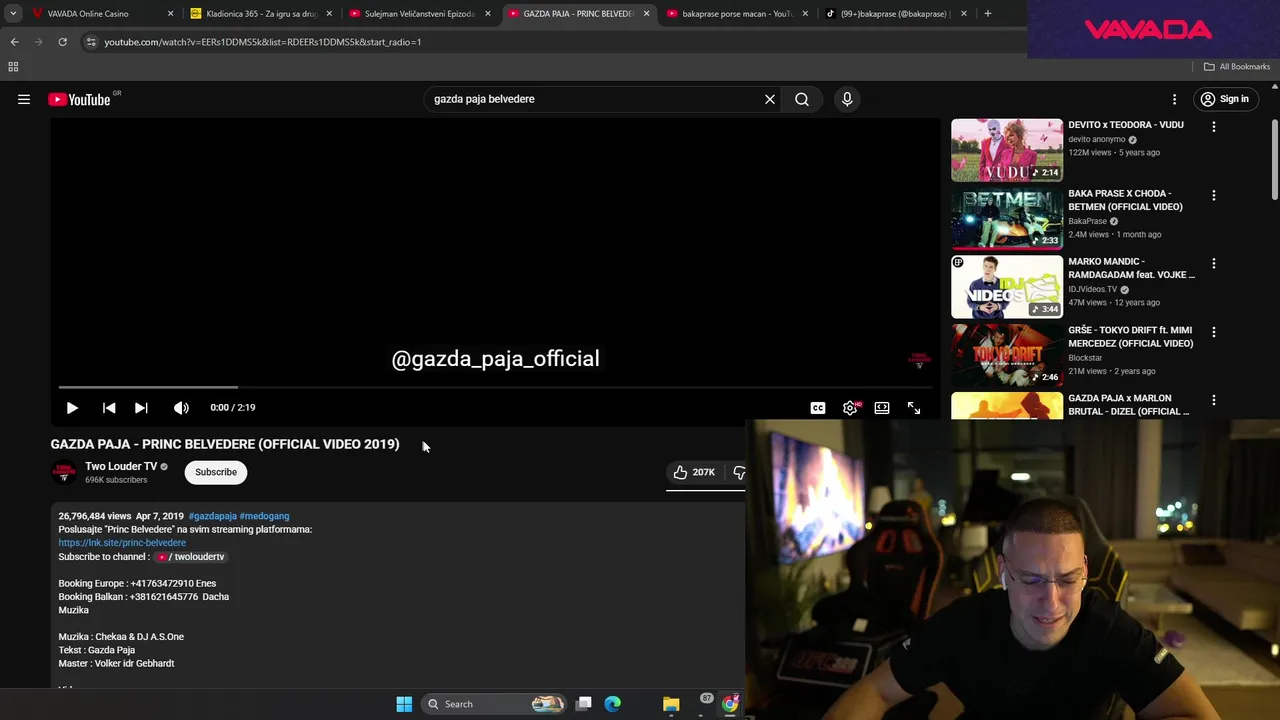Open the Two Louder TV channel name
The image size is (1280, 720).
pyautogui.click(x=121, y=466)
